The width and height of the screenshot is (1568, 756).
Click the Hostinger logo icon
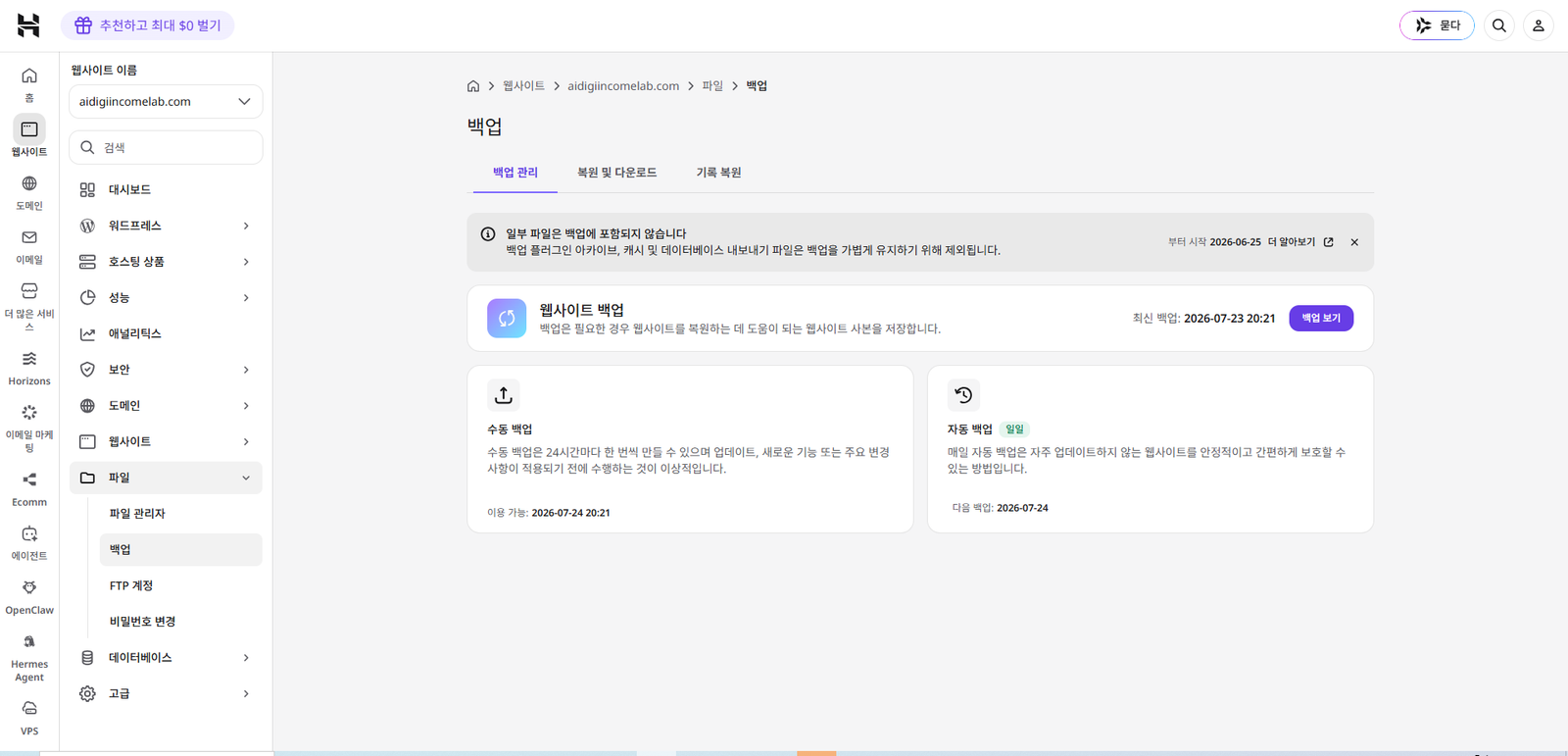click(x=28, y=25)
